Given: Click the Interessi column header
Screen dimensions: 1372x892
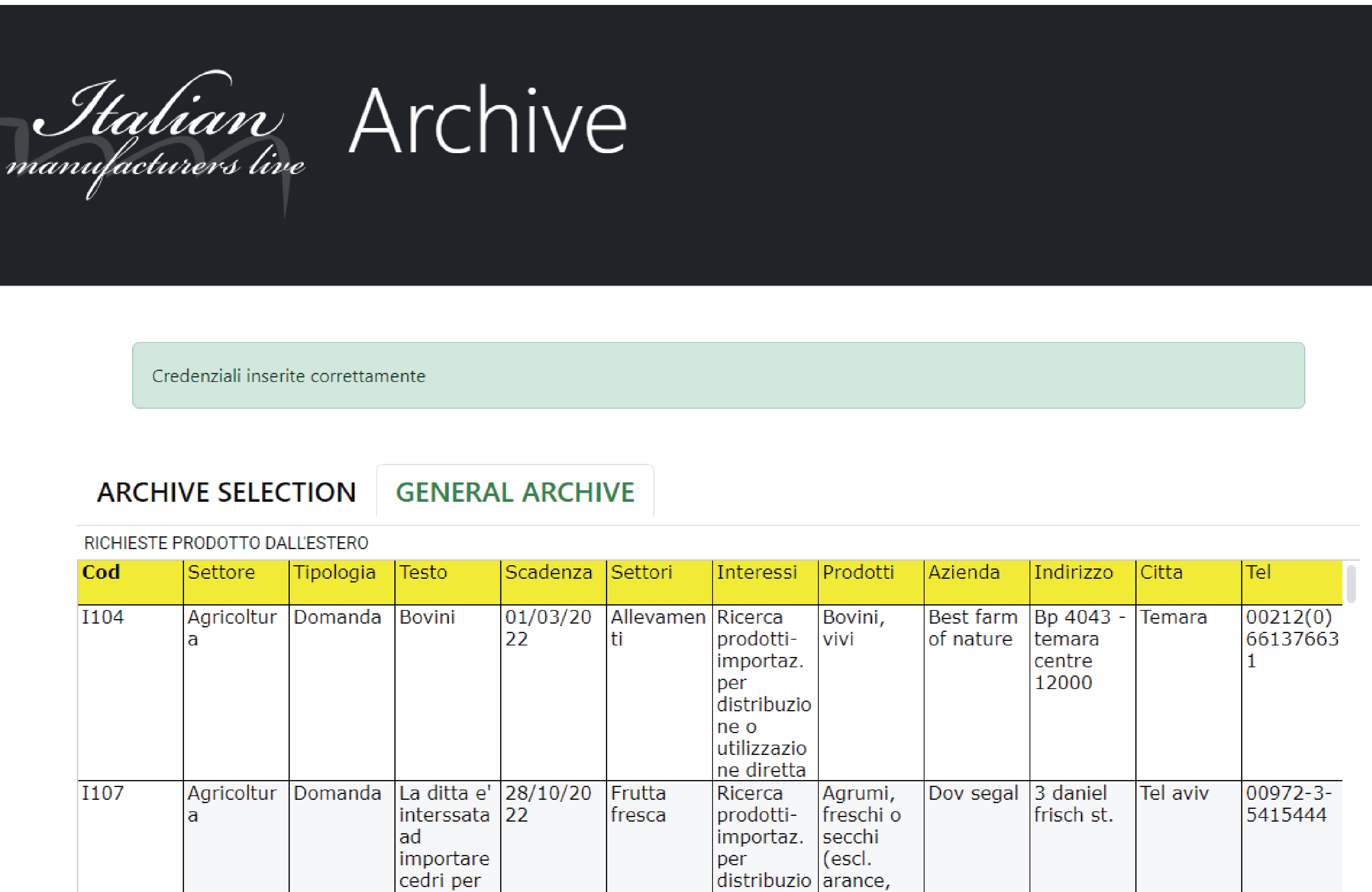Looking at the screenshot, I should [766, 582].
